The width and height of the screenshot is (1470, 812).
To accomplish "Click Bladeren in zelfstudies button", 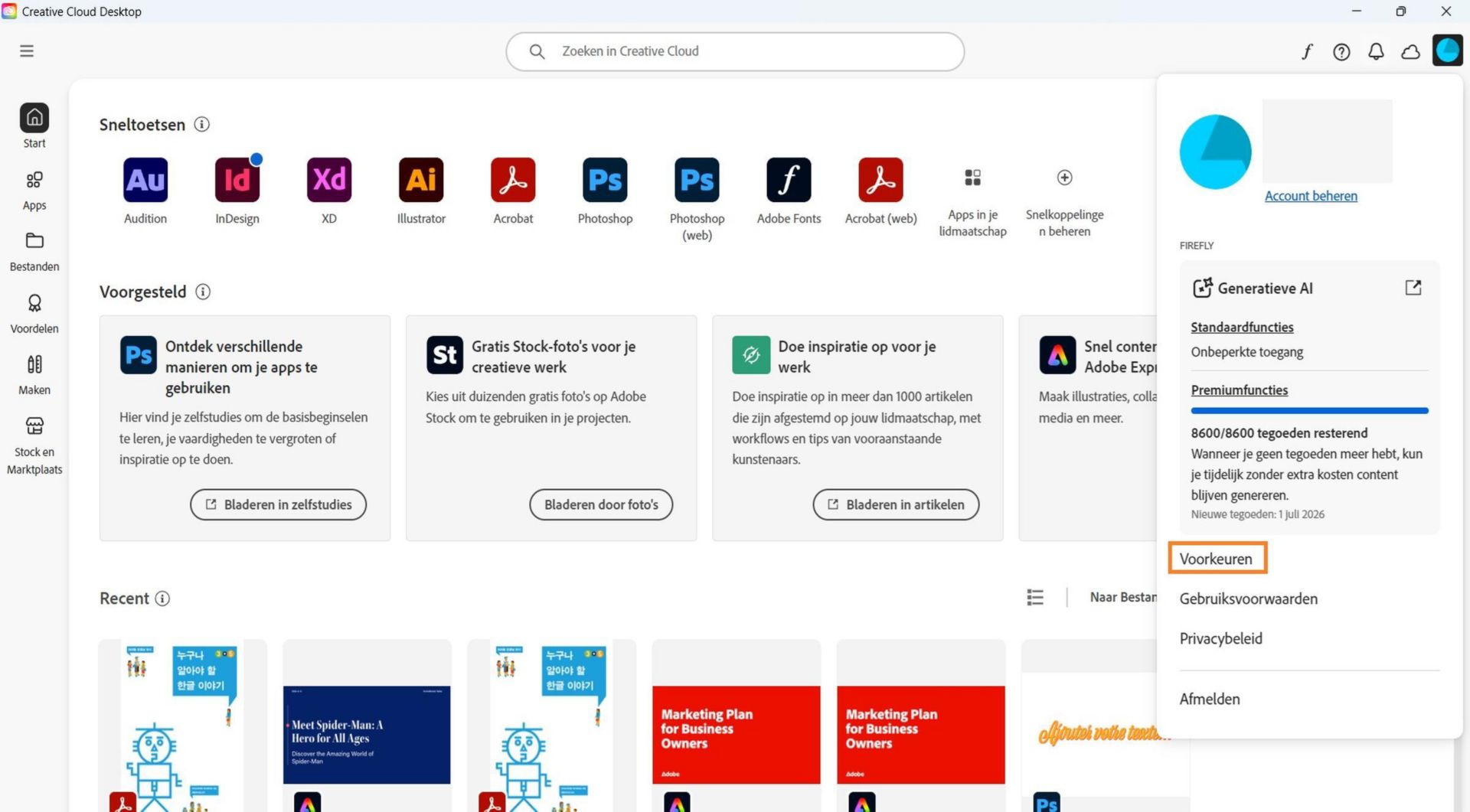I will click(279, 504).
